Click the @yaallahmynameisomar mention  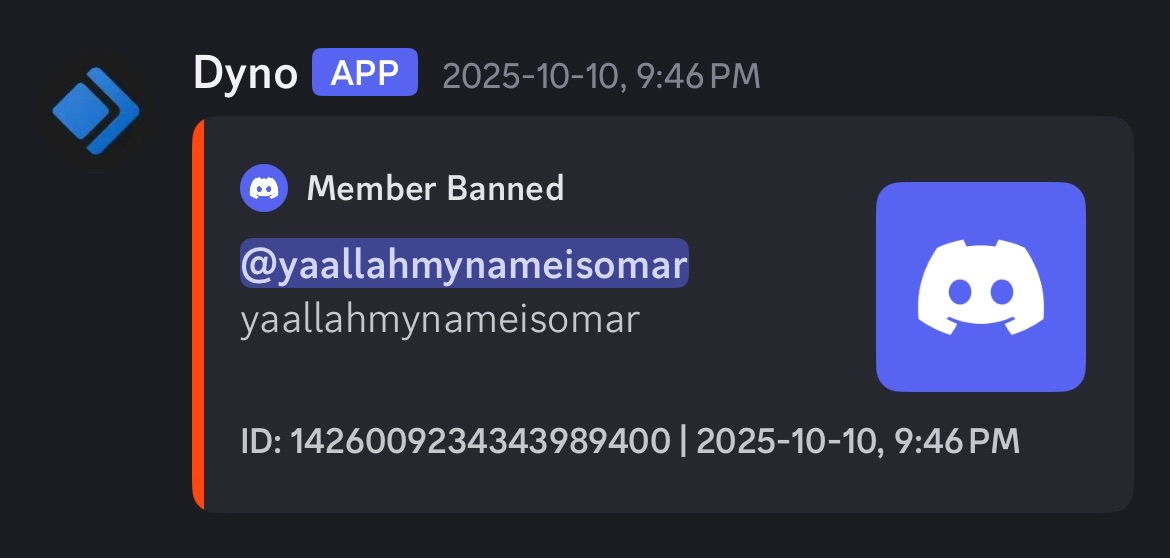[x=464, y=264]
